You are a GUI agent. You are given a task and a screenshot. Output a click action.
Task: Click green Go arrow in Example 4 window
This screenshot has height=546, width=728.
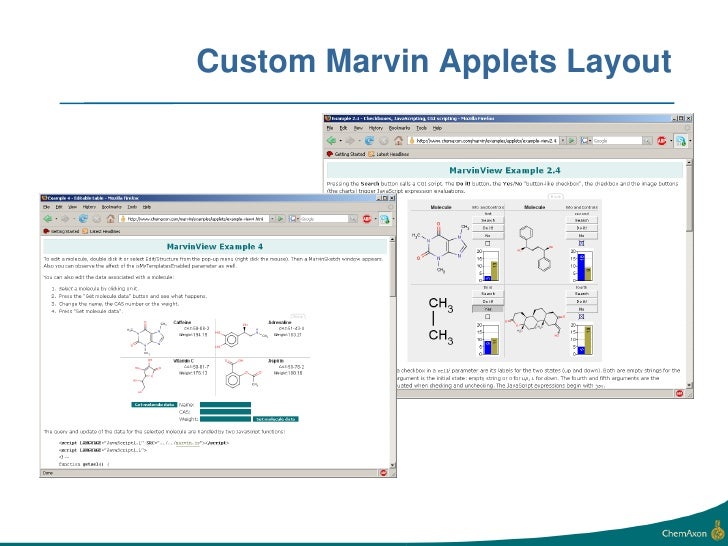(280, 219)
